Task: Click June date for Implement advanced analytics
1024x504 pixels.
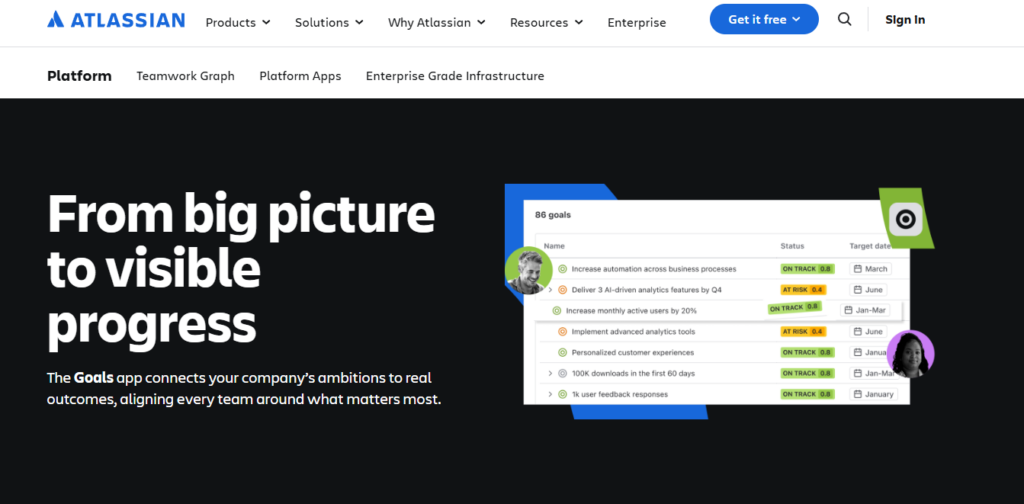Action: 868,332
